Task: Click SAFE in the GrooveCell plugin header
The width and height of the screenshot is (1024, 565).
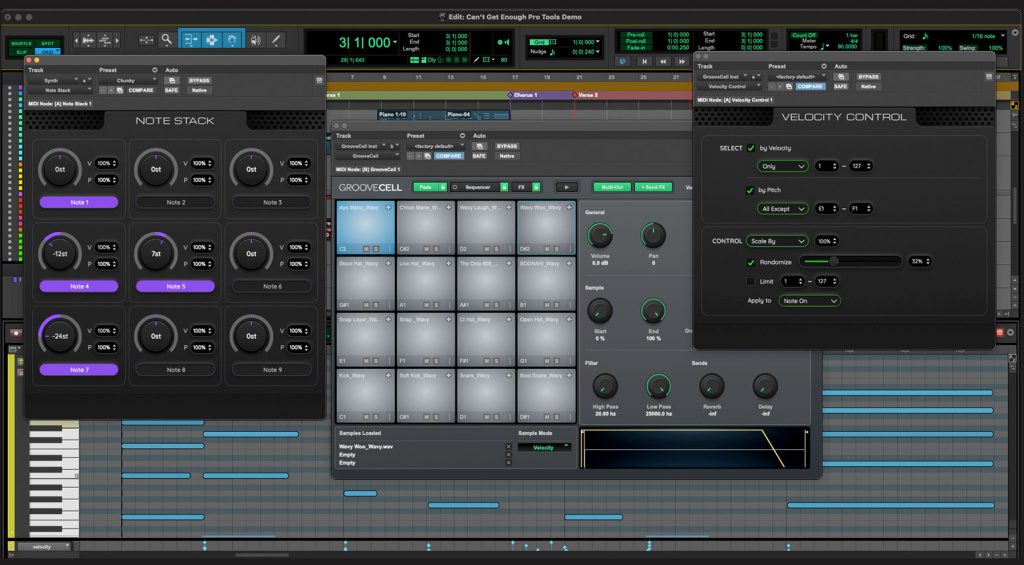Action: [479, 156]
